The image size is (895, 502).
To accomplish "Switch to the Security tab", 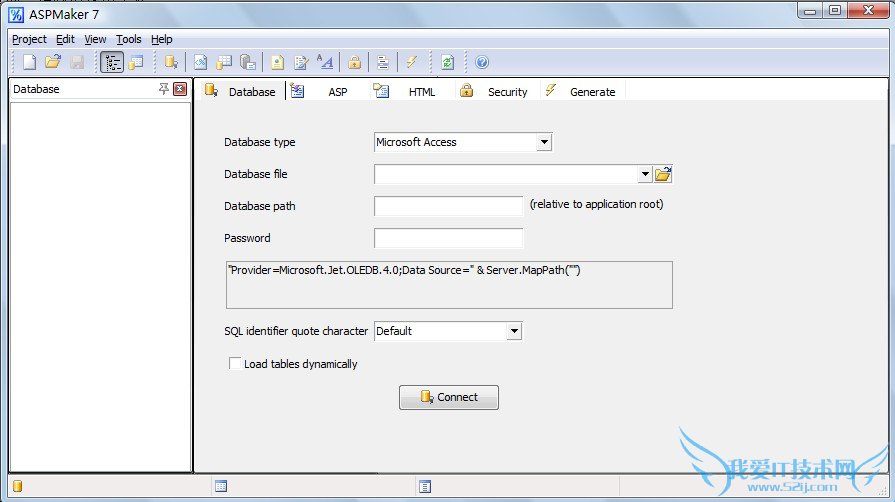I will (498, 91).
